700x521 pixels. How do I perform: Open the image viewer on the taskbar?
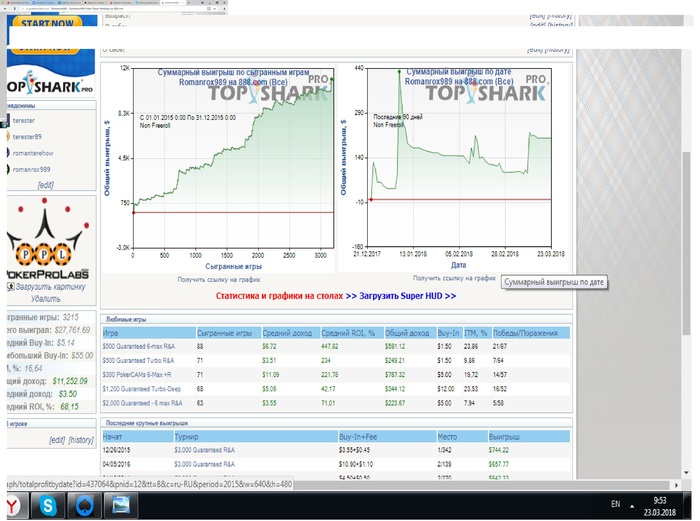[121, 505]
